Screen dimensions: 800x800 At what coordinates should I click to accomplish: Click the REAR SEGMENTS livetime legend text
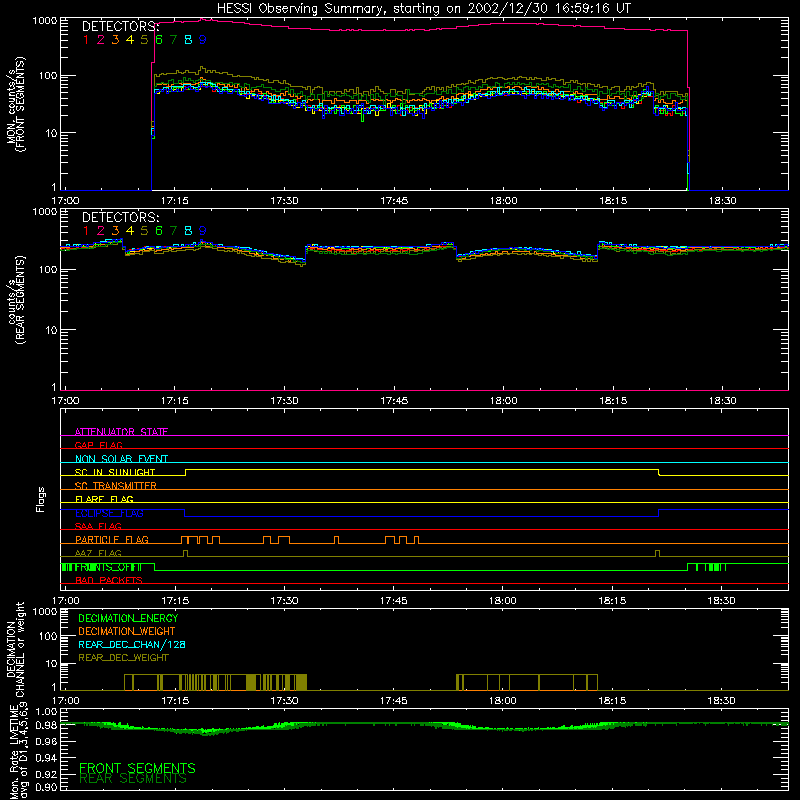coord(133,779)
